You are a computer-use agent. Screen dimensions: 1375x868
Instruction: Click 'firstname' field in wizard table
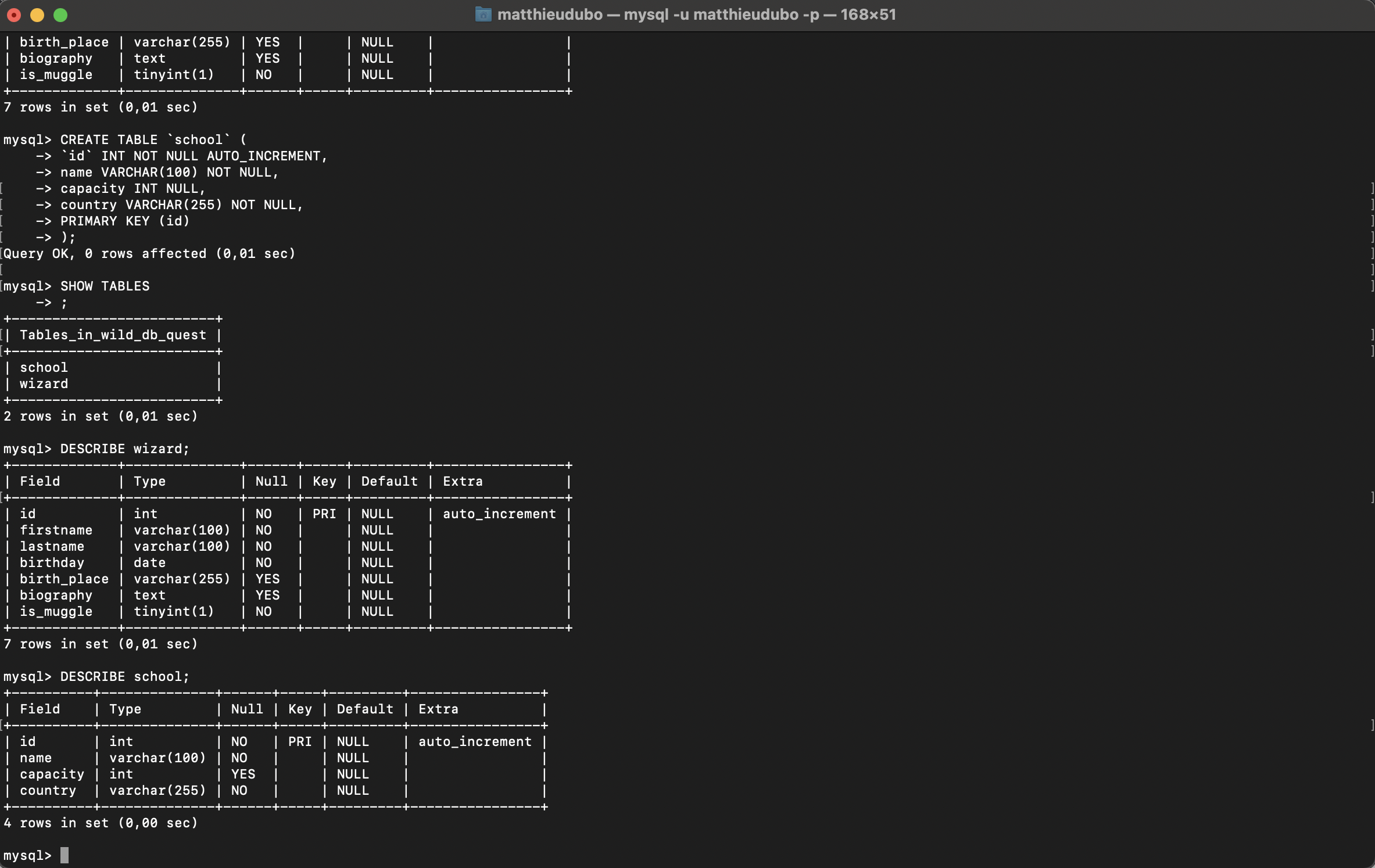pyautogui.click(x=56, y=530)
